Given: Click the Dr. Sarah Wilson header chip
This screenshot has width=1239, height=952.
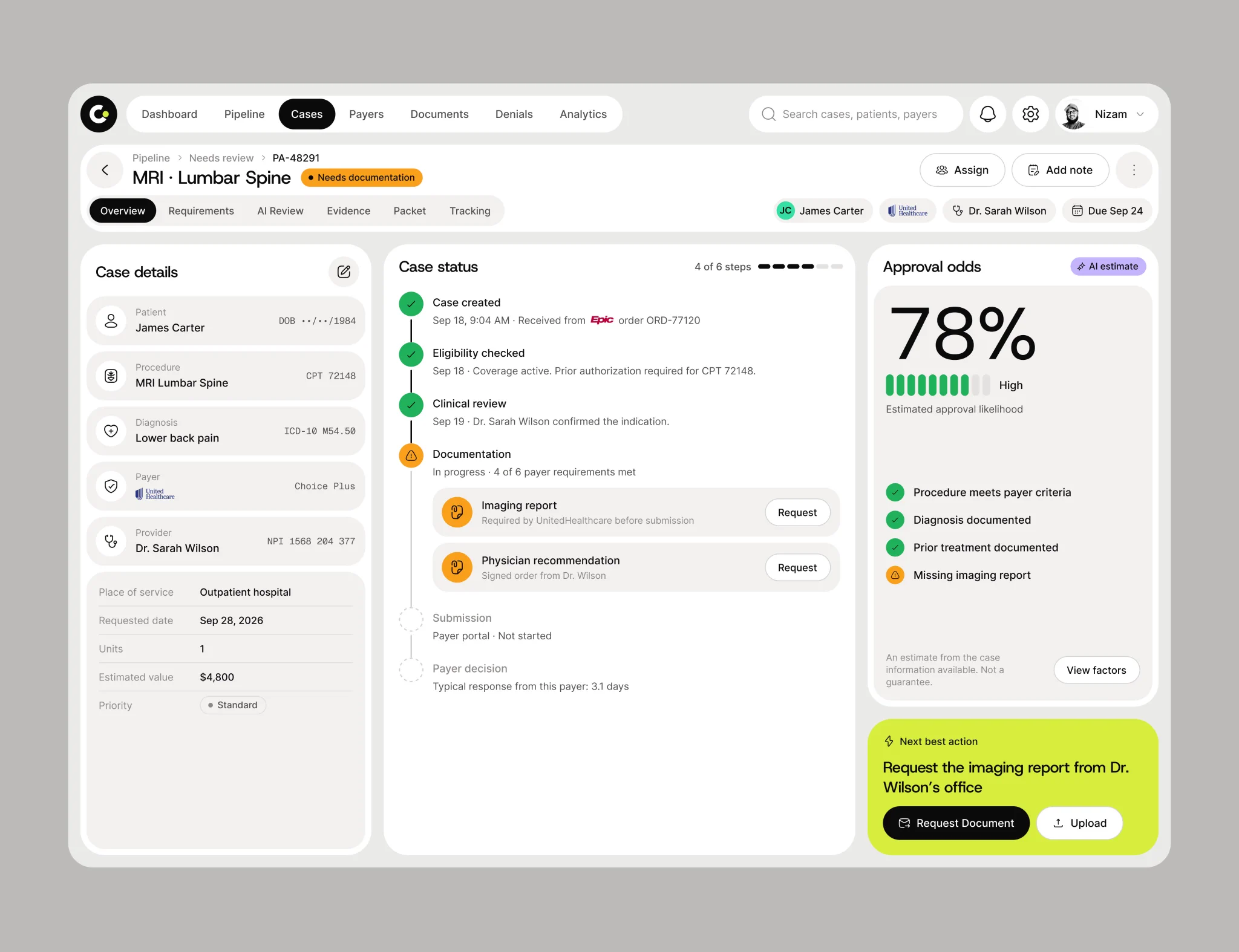Looking at the screenshot, I should pyautogui.click(x=999, y=210).
